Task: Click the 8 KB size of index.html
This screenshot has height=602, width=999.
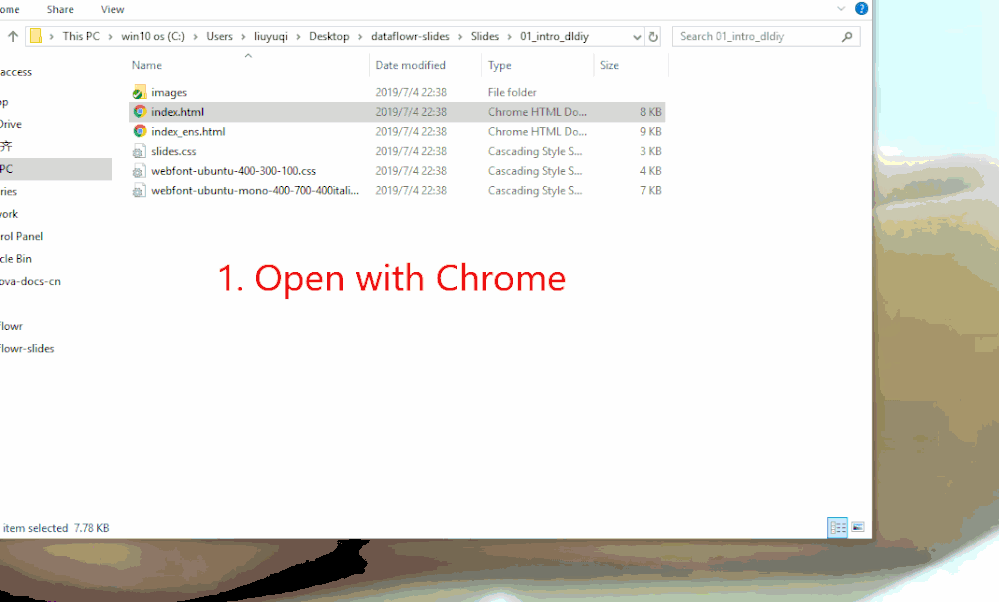Action: (650, 111)
